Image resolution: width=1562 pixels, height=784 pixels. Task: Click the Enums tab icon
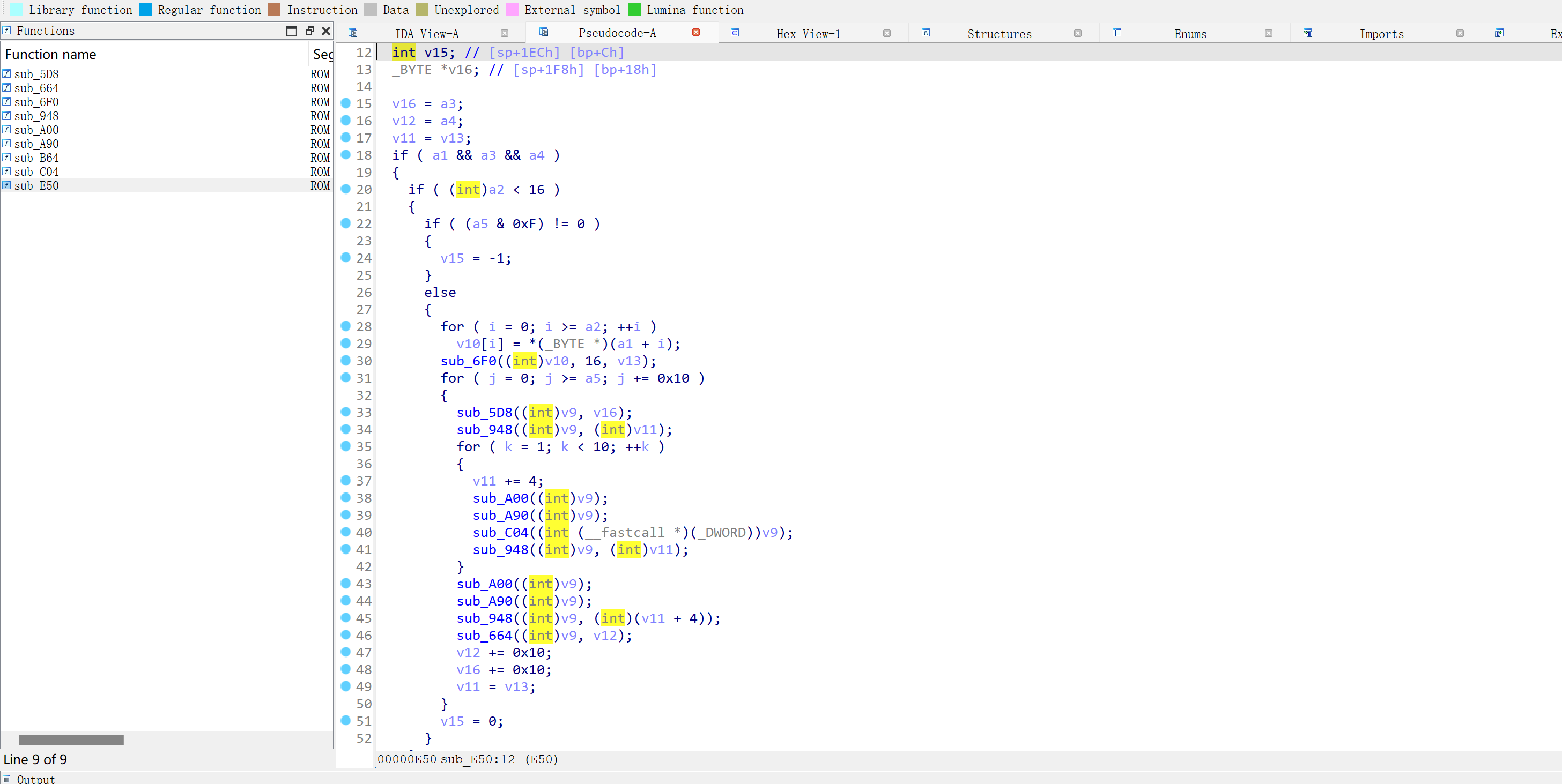click(x=1116, y=33)
